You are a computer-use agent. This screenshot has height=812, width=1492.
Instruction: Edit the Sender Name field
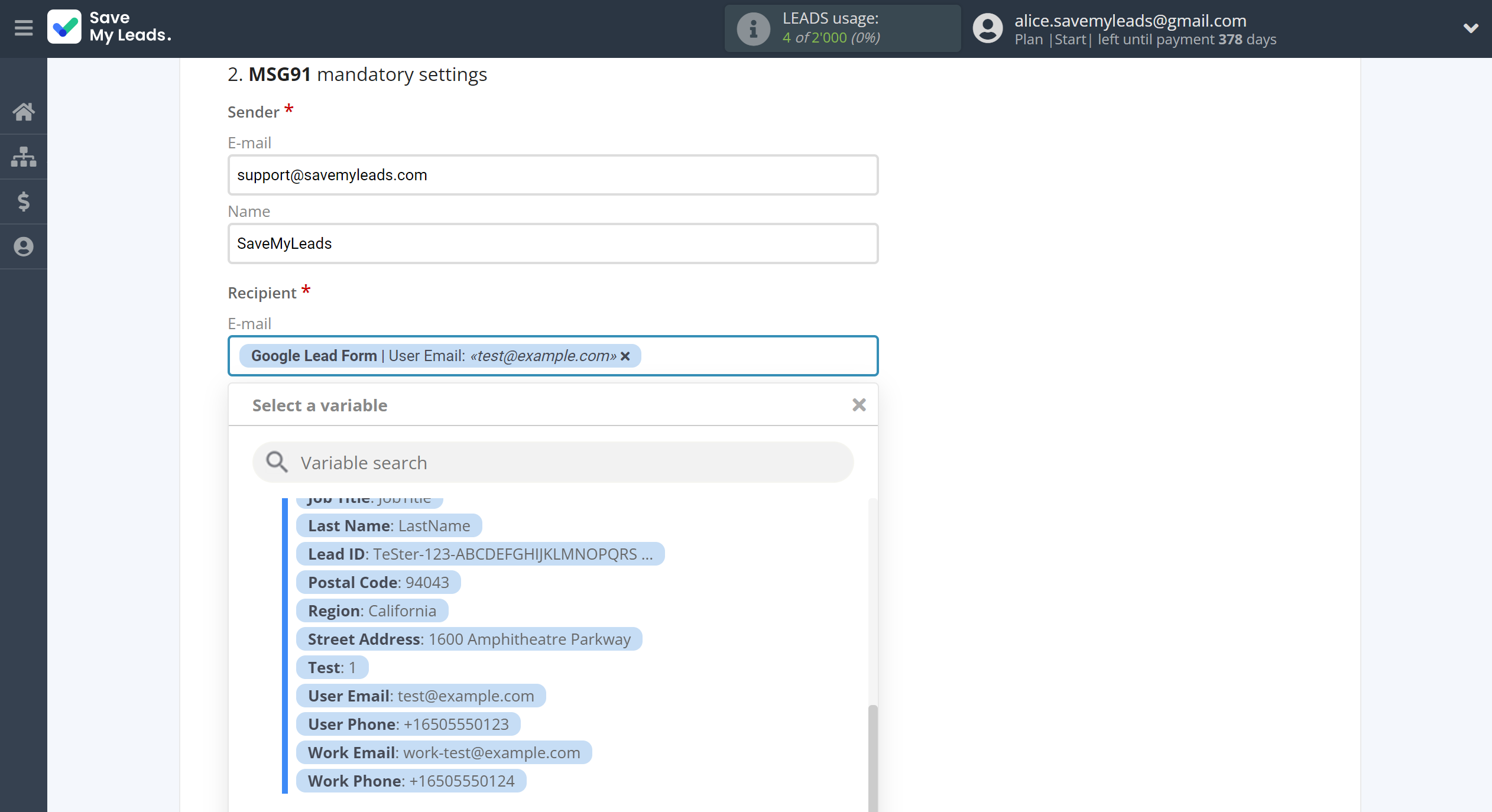[x=553, y=243]
